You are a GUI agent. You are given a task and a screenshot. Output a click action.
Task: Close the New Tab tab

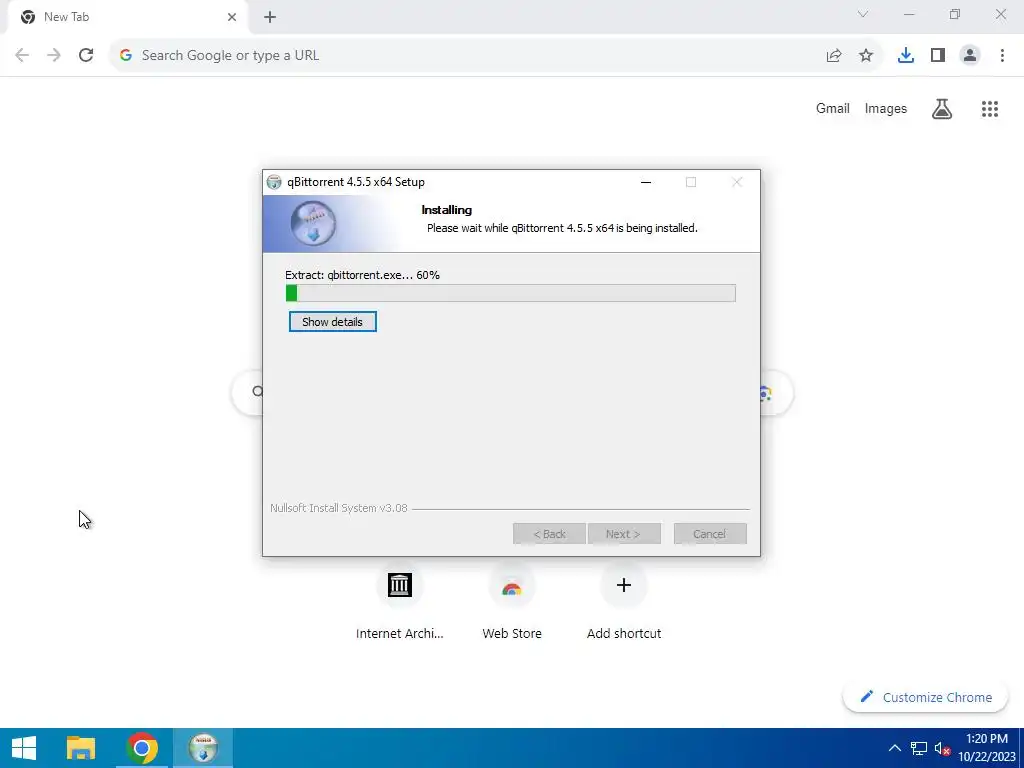232,17
